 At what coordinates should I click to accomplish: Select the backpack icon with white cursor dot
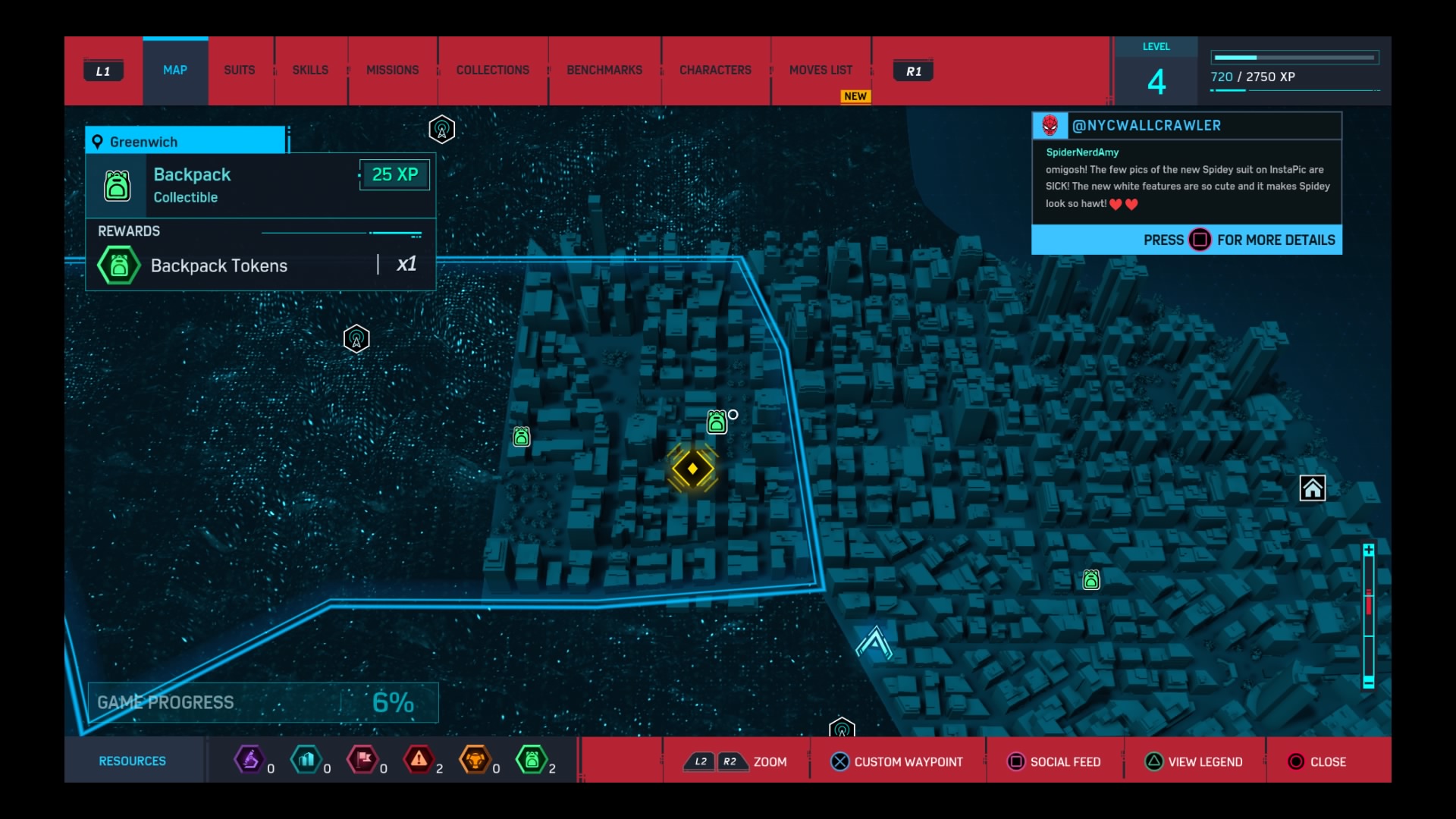[717, 422]
